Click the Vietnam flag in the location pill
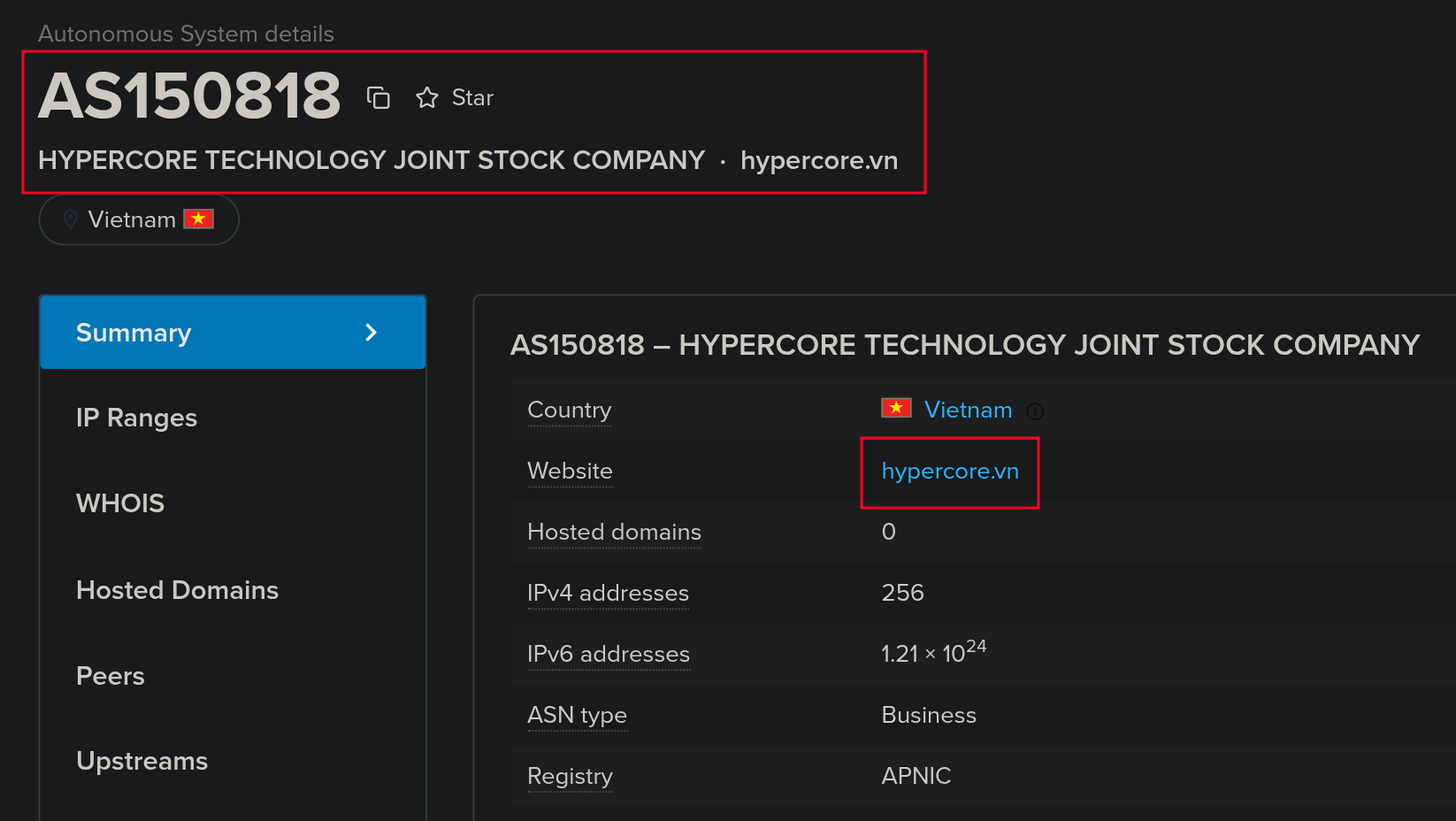 [198, 219]
